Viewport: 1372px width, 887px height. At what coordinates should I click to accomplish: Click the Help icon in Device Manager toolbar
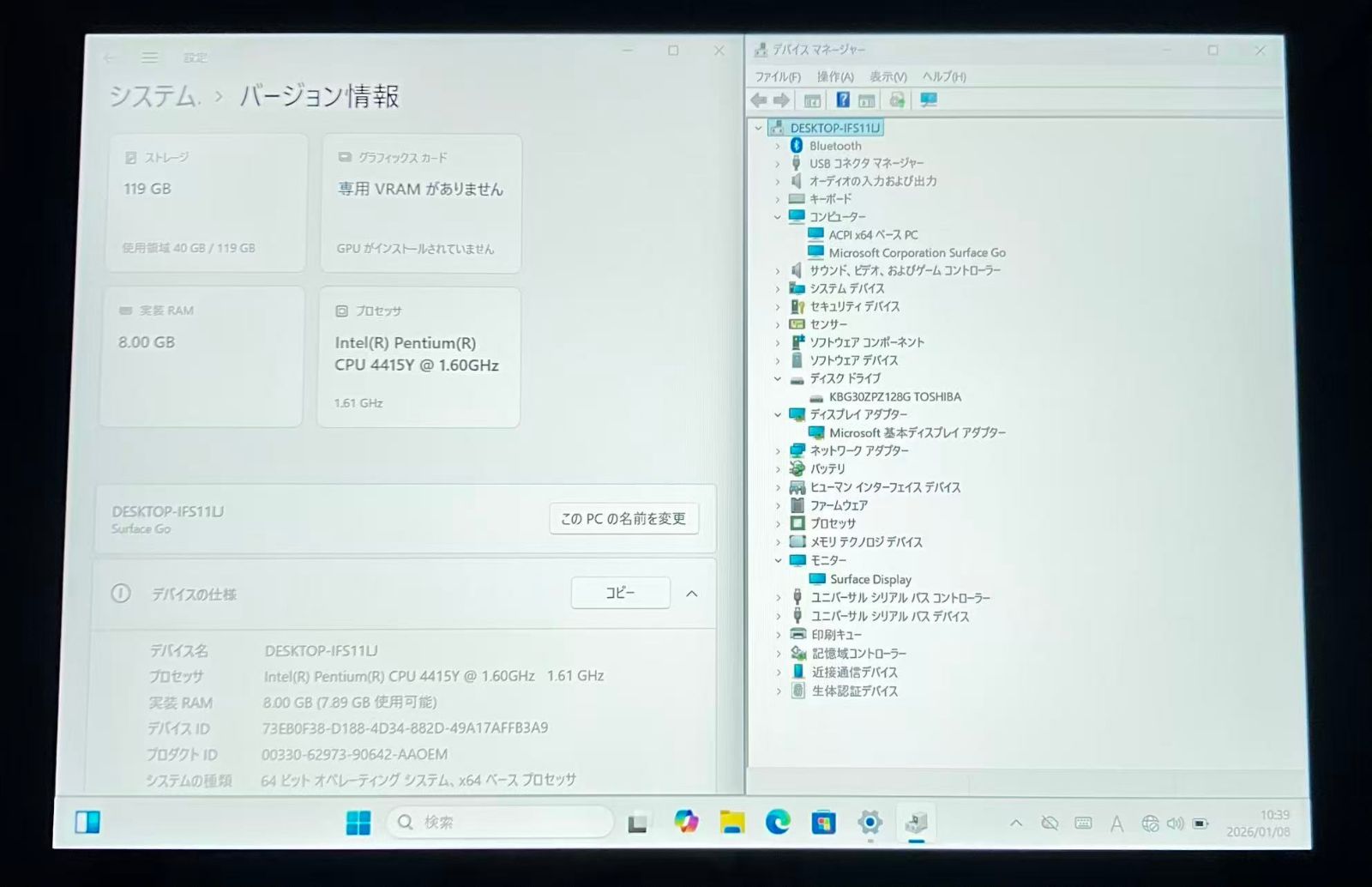(843, 100)
